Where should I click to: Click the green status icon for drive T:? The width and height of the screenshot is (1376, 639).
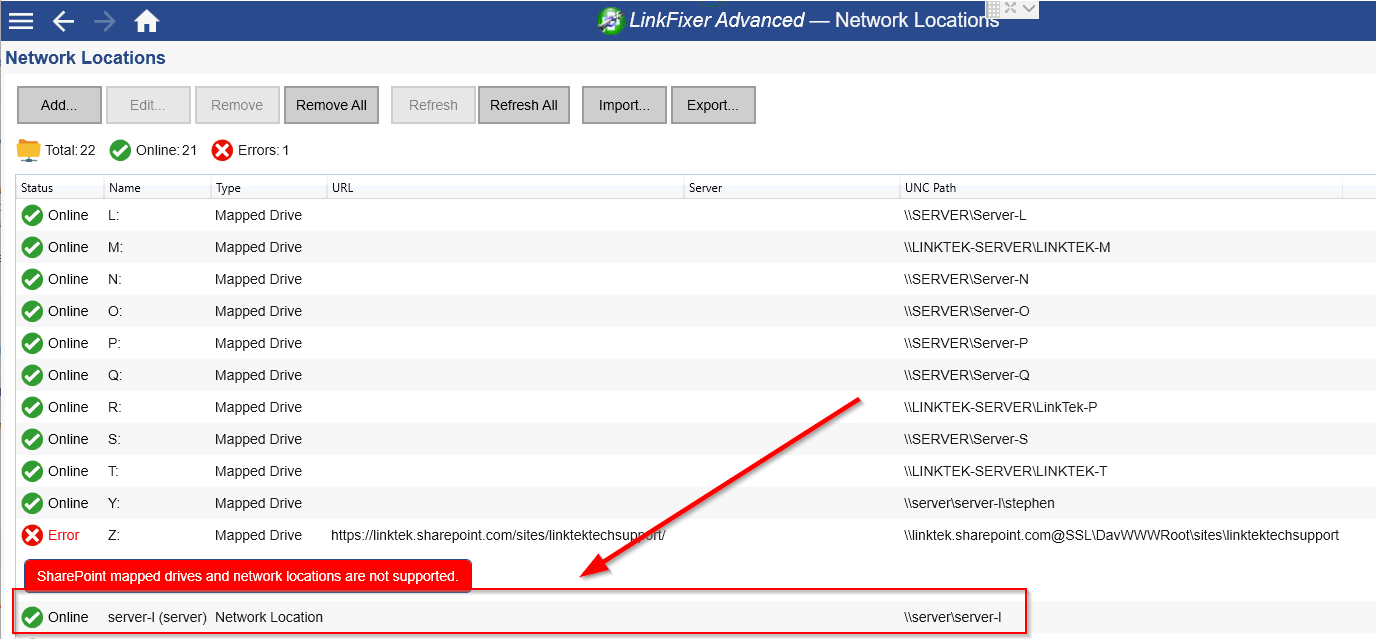(x=33, y=471)
